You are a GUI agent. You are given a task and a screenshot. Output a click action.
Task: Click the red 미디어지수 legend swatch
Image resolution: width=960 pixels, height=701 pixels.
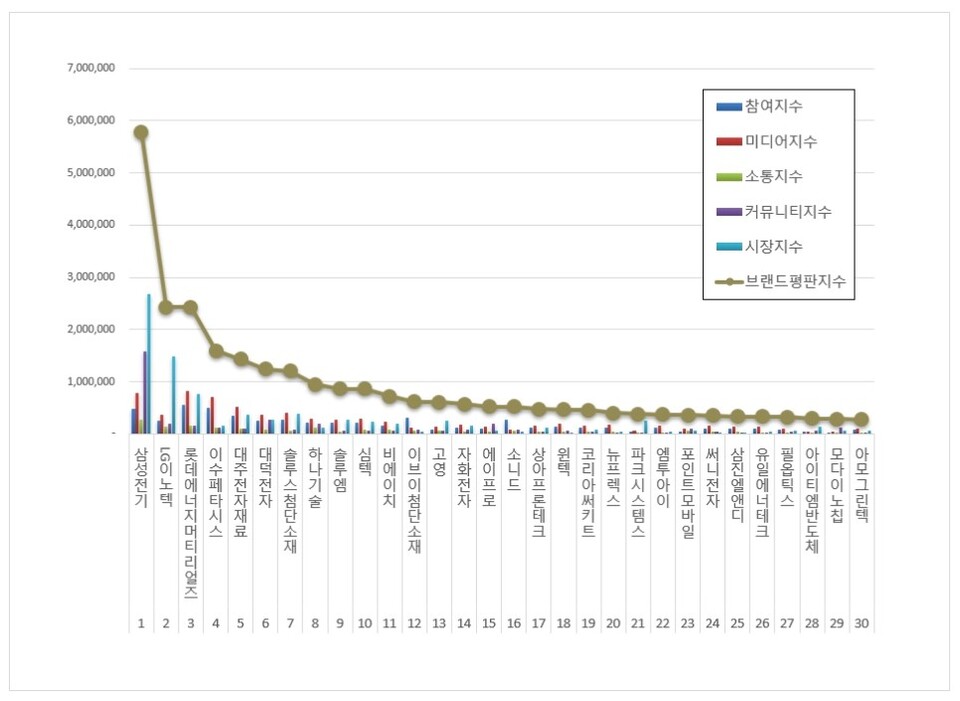coord(729,141)
